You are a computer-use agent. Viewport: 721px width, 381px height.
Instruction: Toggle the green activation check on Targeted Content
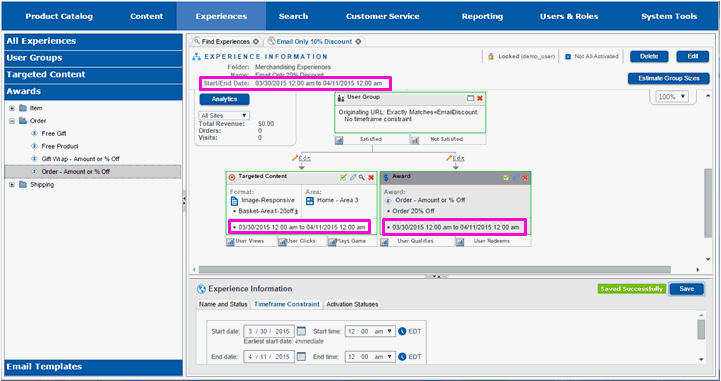[x=343, y=177]
